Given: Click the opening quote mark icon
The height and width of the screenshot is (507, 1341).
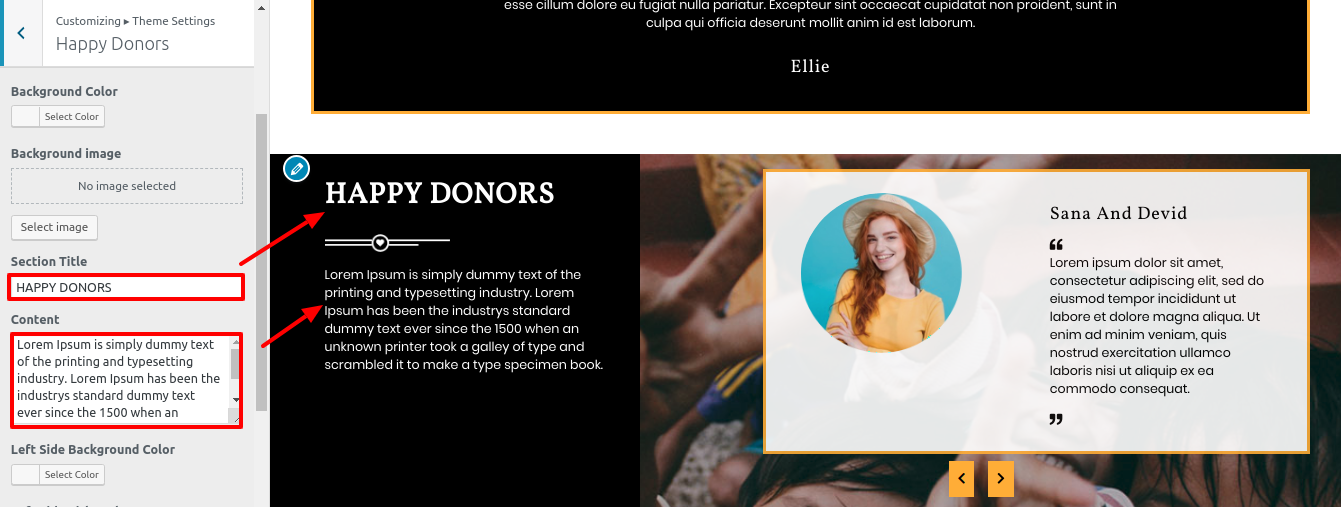Looking at the screenshot, I should (x=1056, y=244).
